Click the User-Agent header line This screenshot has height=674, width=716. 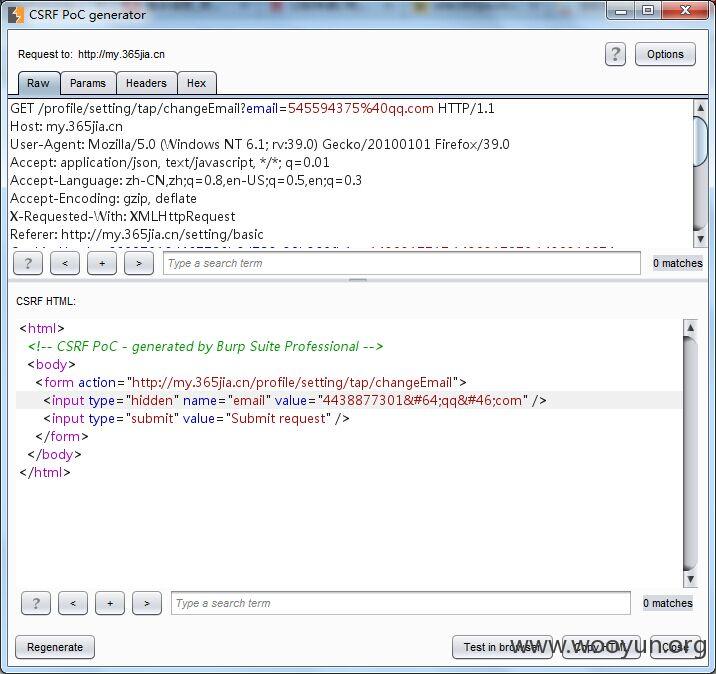click(x=259, y=144)
